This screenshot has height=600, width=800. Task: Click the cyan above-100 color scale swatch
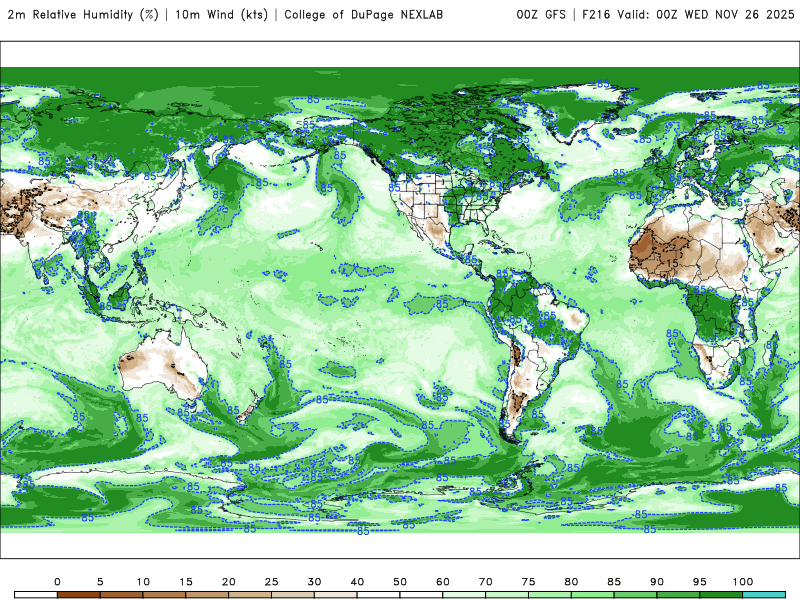(764, 595)
